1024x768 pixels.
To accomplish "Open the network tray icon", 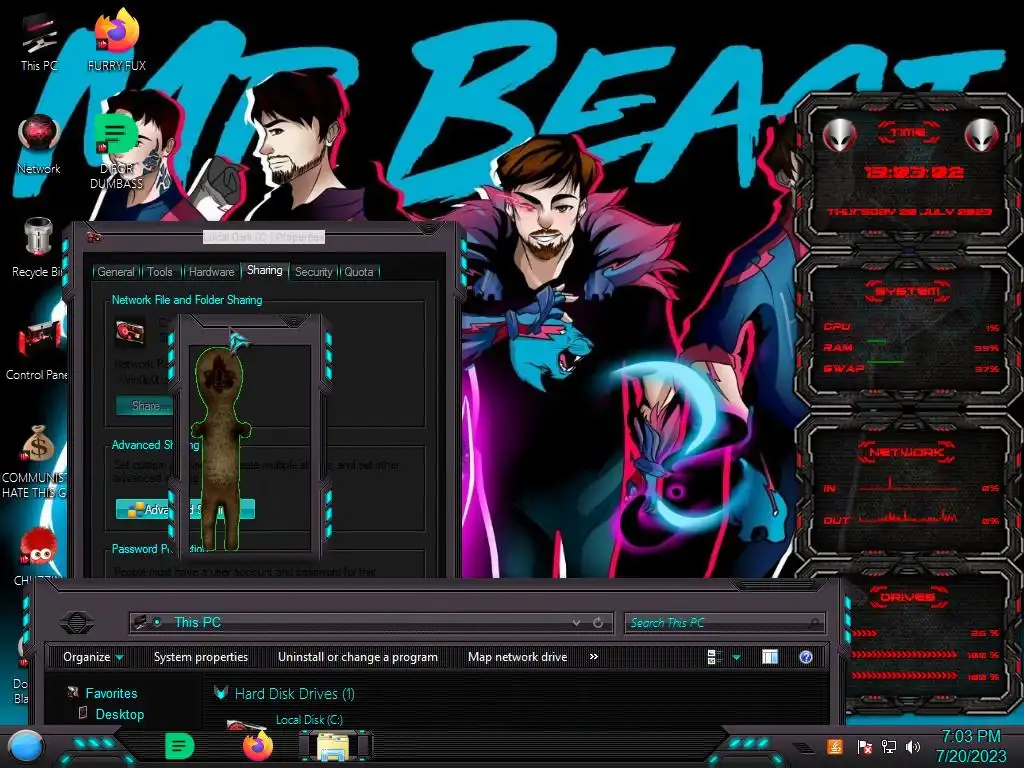I will tap(888, 746).
